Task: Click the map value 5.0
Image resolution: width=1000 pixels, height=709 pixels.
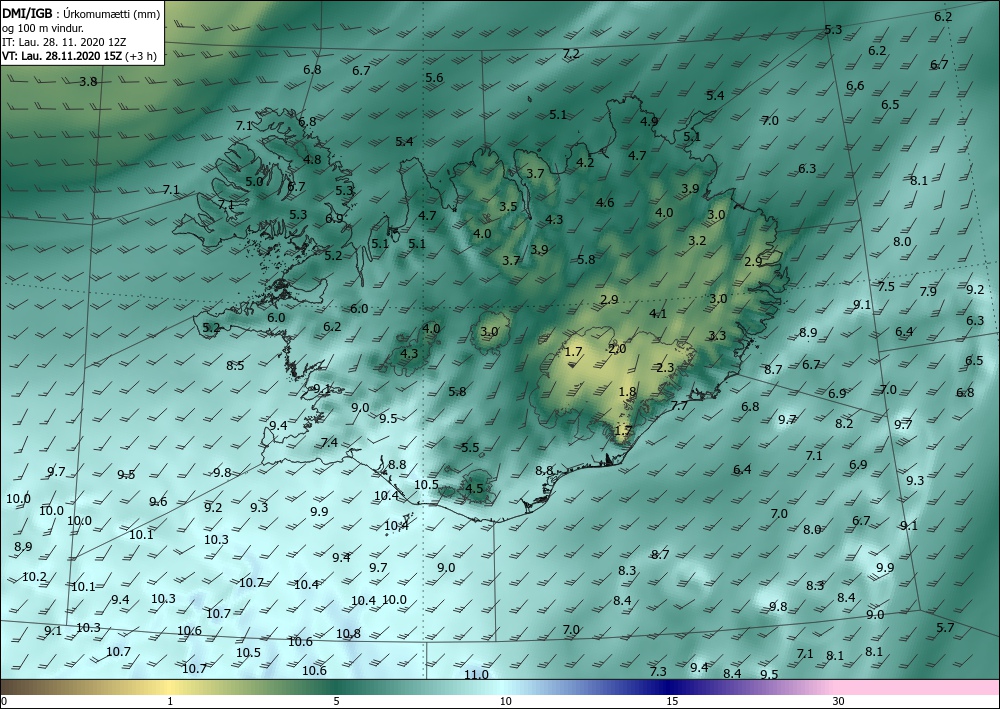Action: click(x=254, y=182)
